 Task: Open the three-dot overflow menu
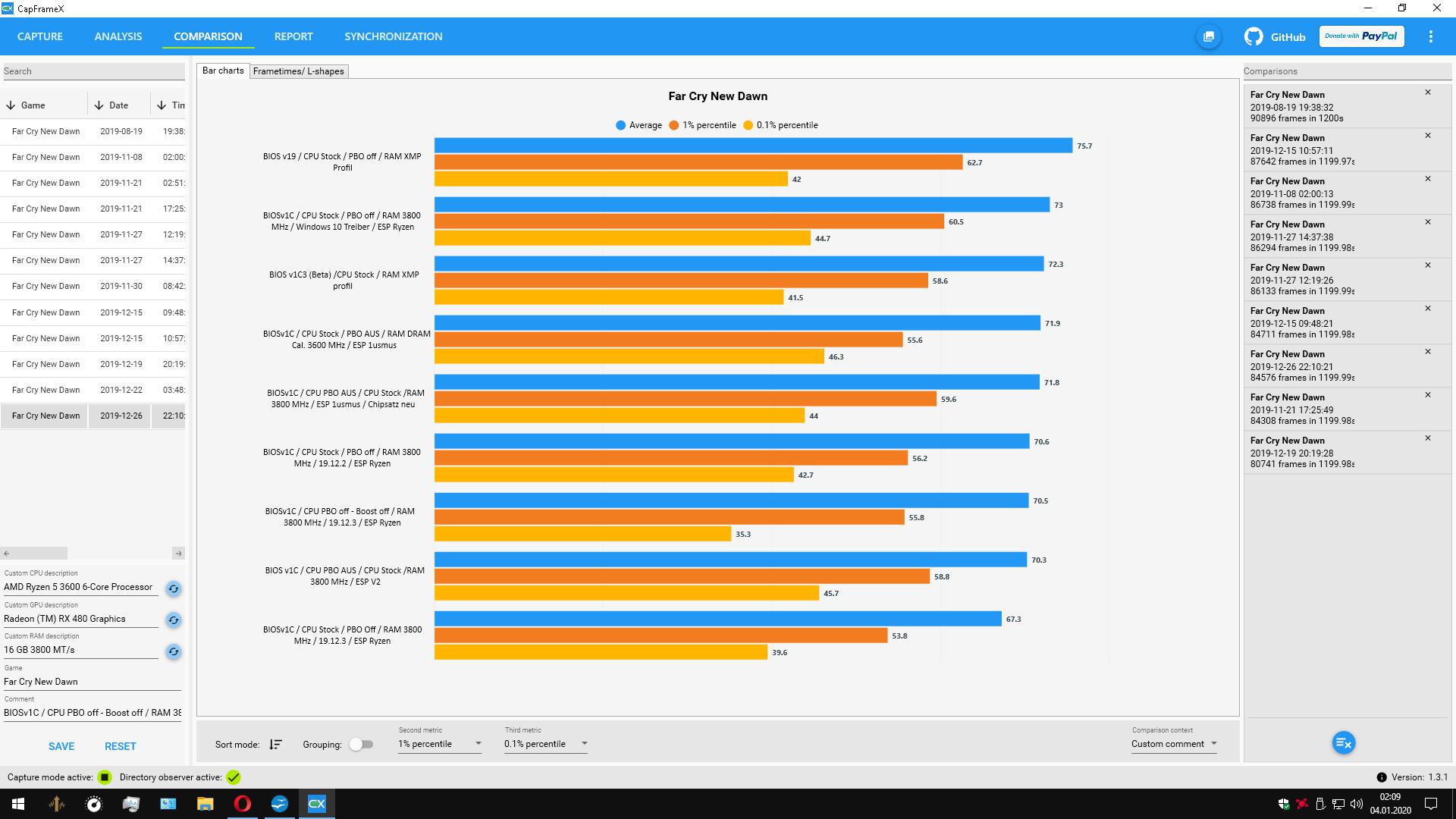(1430, 36)
